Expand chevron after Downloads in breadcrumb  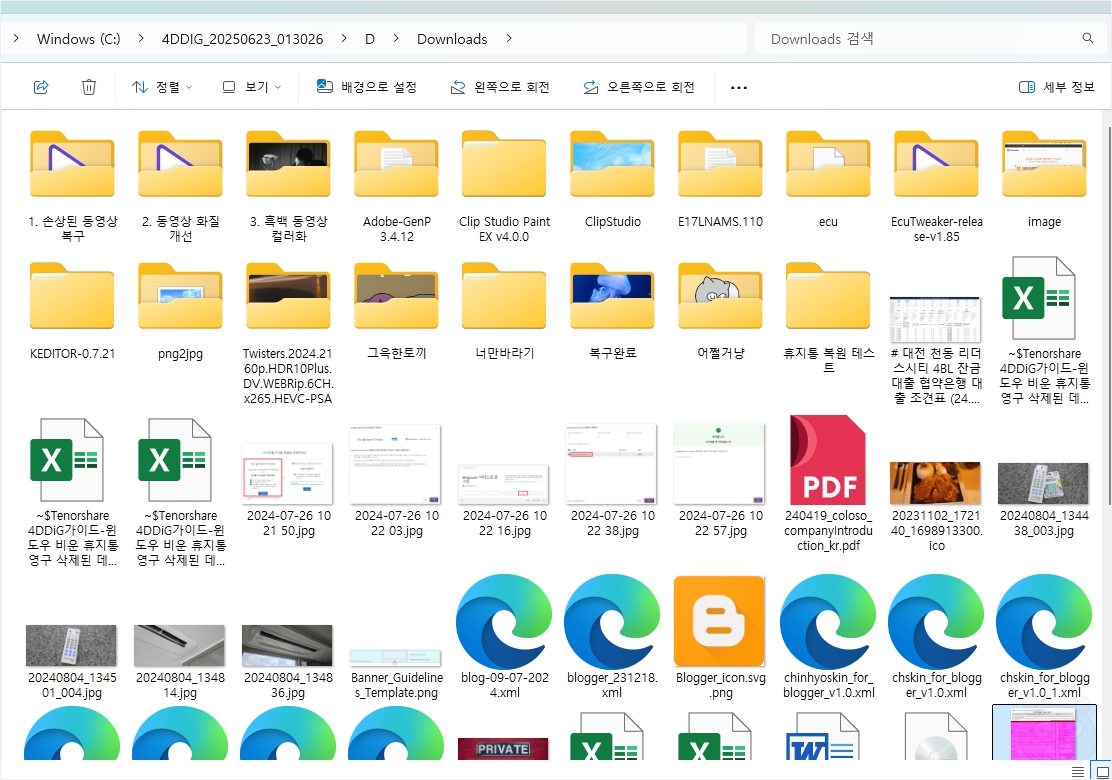coord(508,38)
